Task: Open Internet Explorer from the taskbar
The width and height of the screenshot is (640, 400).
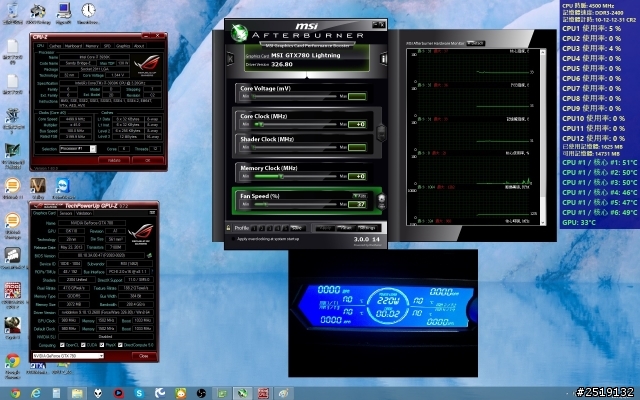Action: coord(36,393)
